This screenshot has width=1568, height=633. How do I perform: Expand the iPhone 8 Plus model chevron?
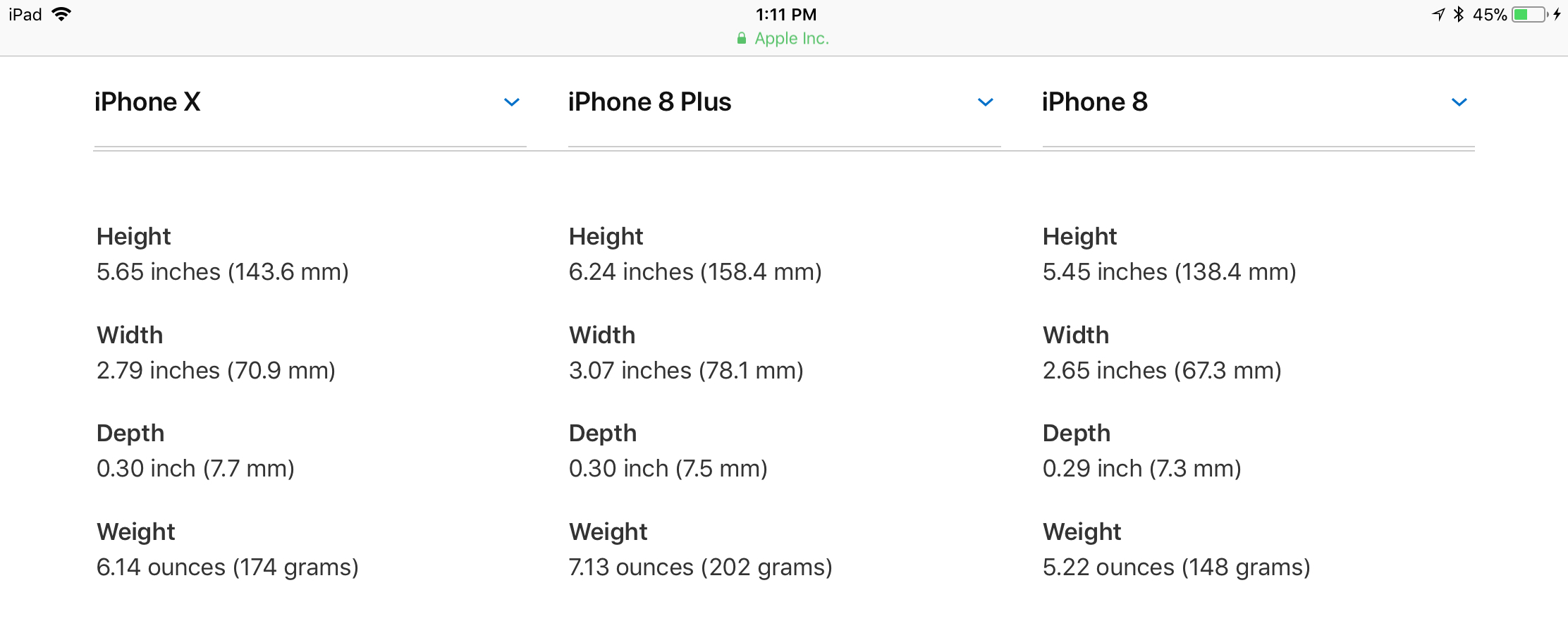tap(986, 103)
